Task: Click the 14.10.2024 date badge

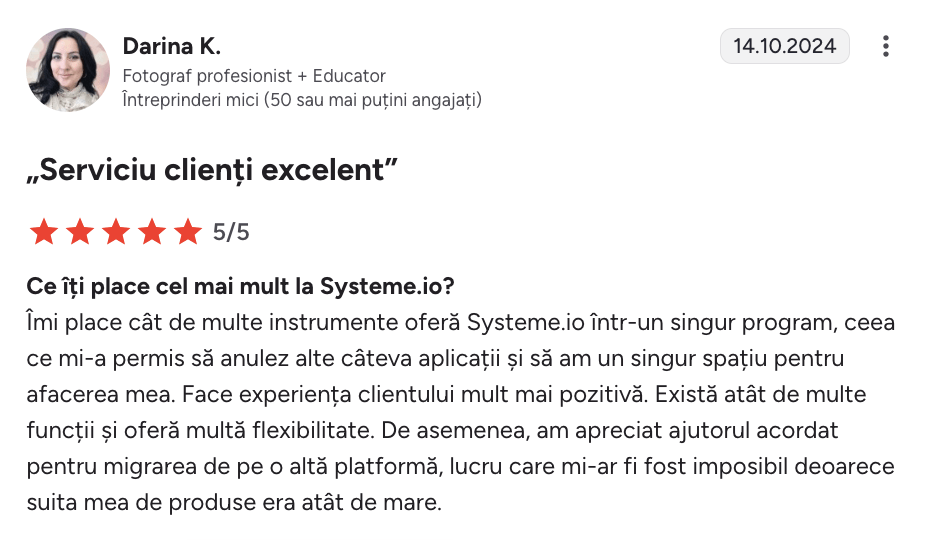Action: [784, 46]
